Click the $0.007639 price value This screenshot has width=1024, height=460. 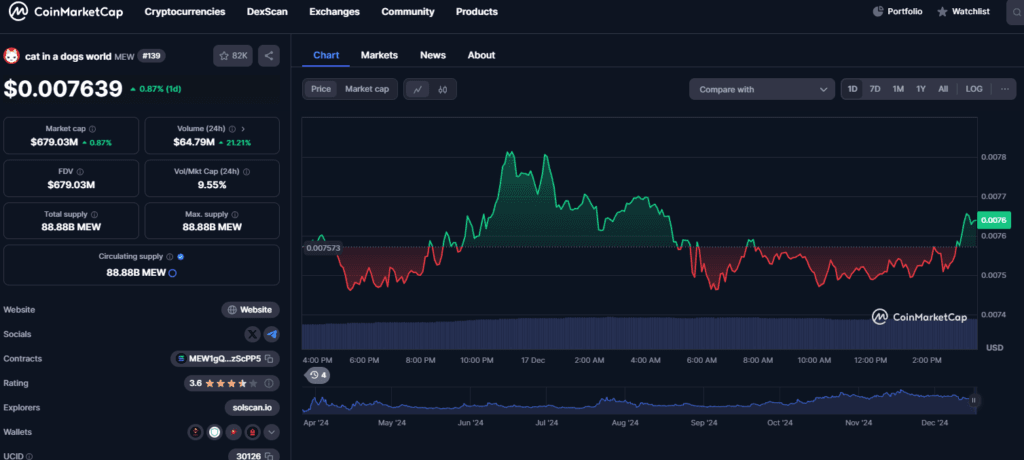63,89
